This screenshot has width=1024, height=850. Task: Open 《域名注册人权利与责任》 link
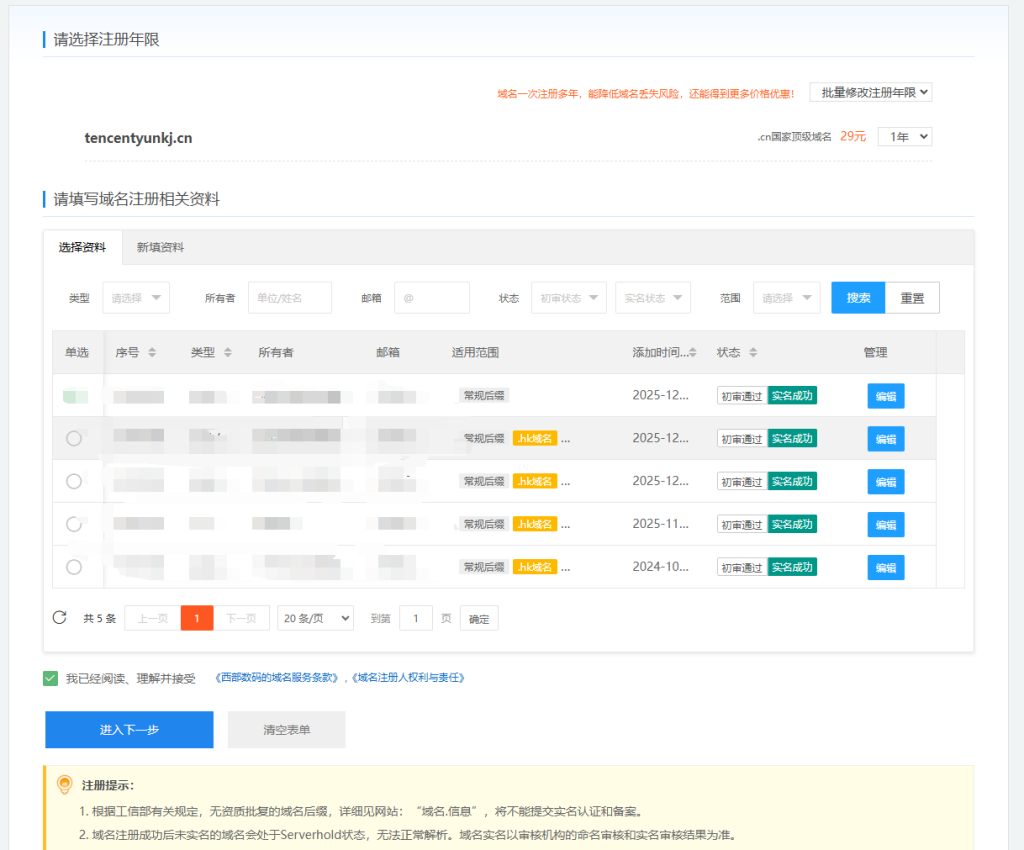[x=408, y=678]
